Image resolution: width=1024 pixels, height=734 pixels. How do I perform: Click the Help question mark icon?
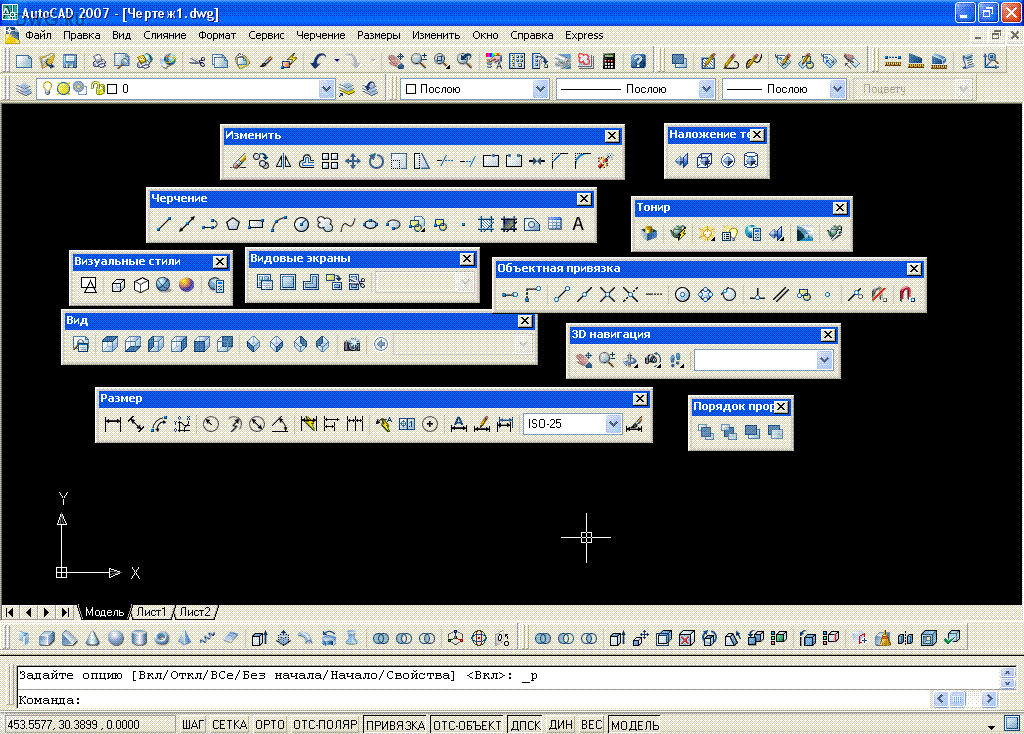pos(638,61)
